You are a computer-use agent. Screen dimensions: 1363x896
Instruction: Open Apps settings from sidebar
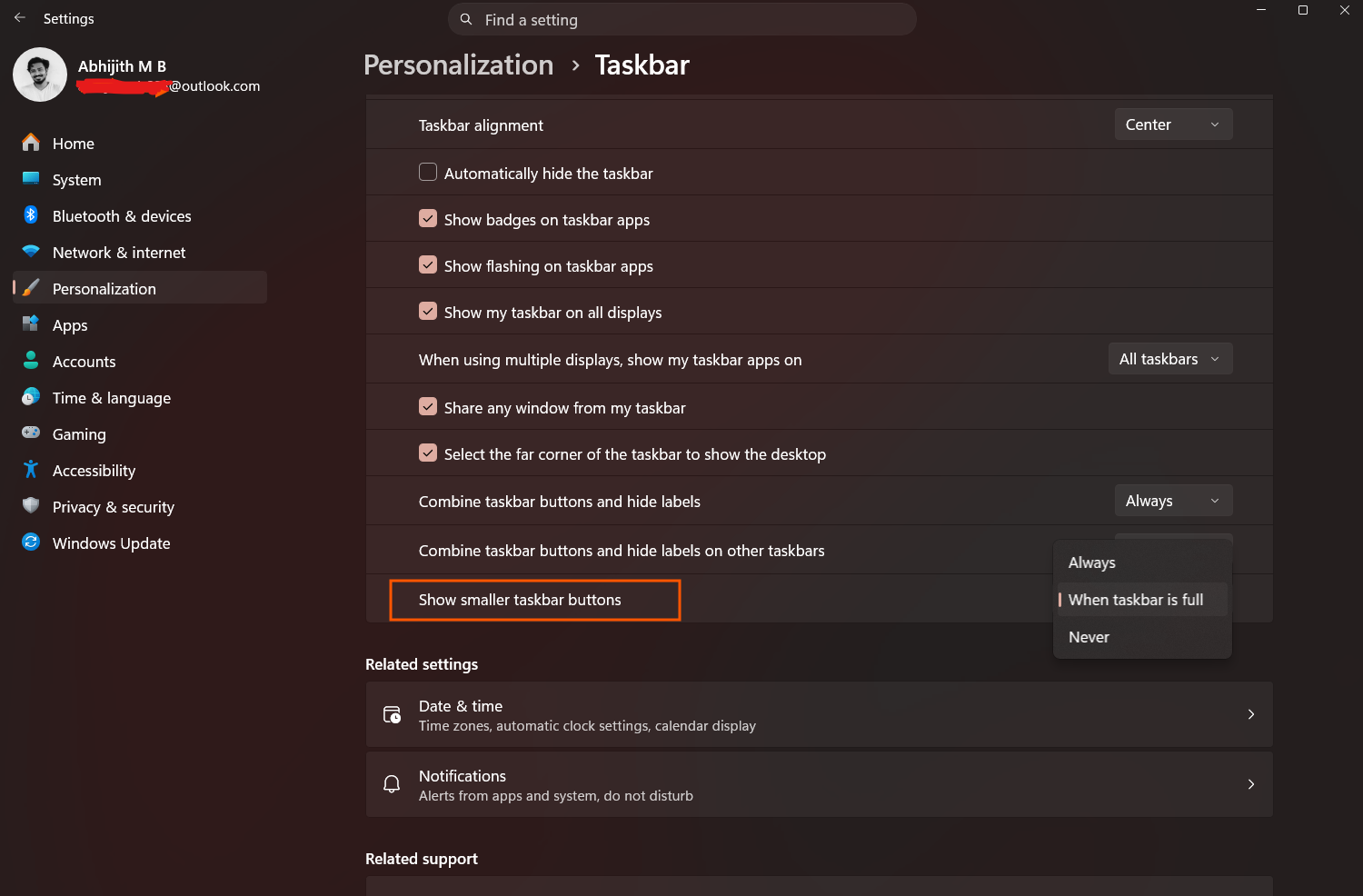click(70, 324)
